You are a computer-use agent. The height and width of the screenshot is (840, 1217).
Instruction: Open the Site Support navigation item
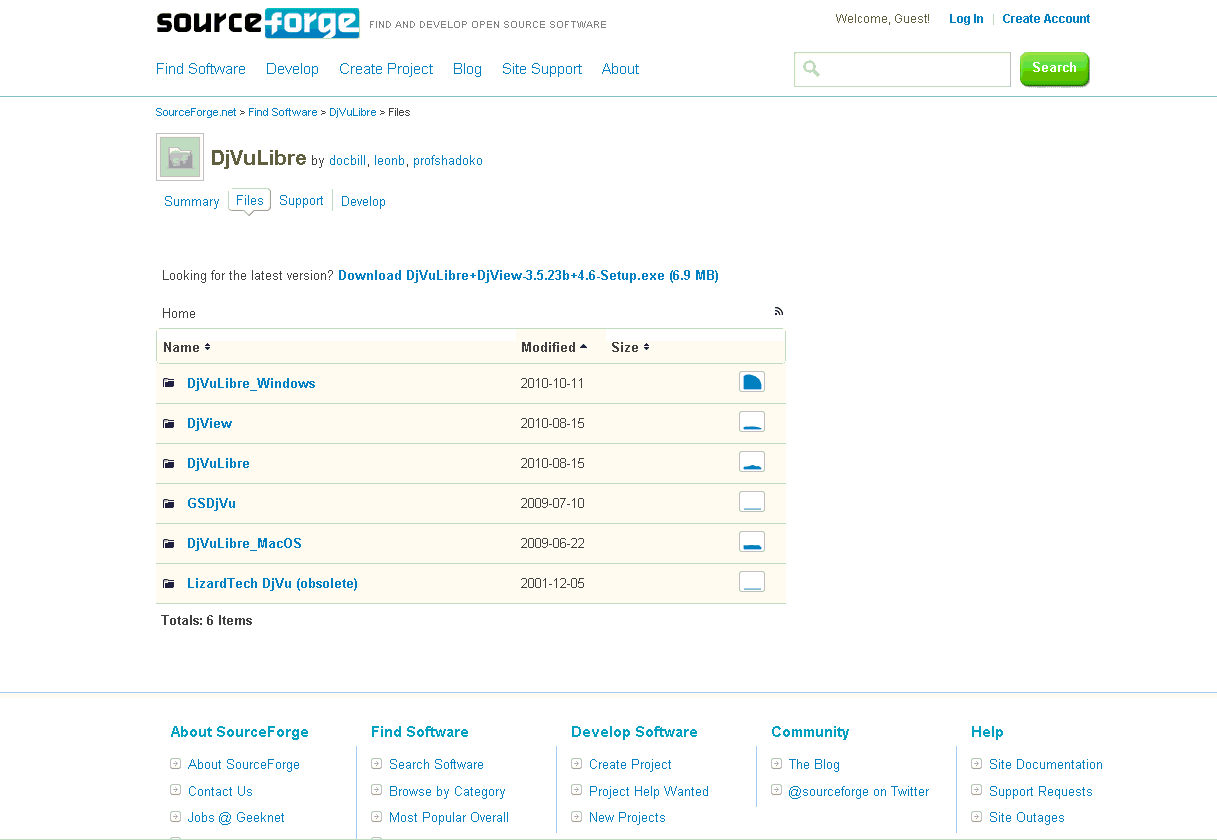542,69
